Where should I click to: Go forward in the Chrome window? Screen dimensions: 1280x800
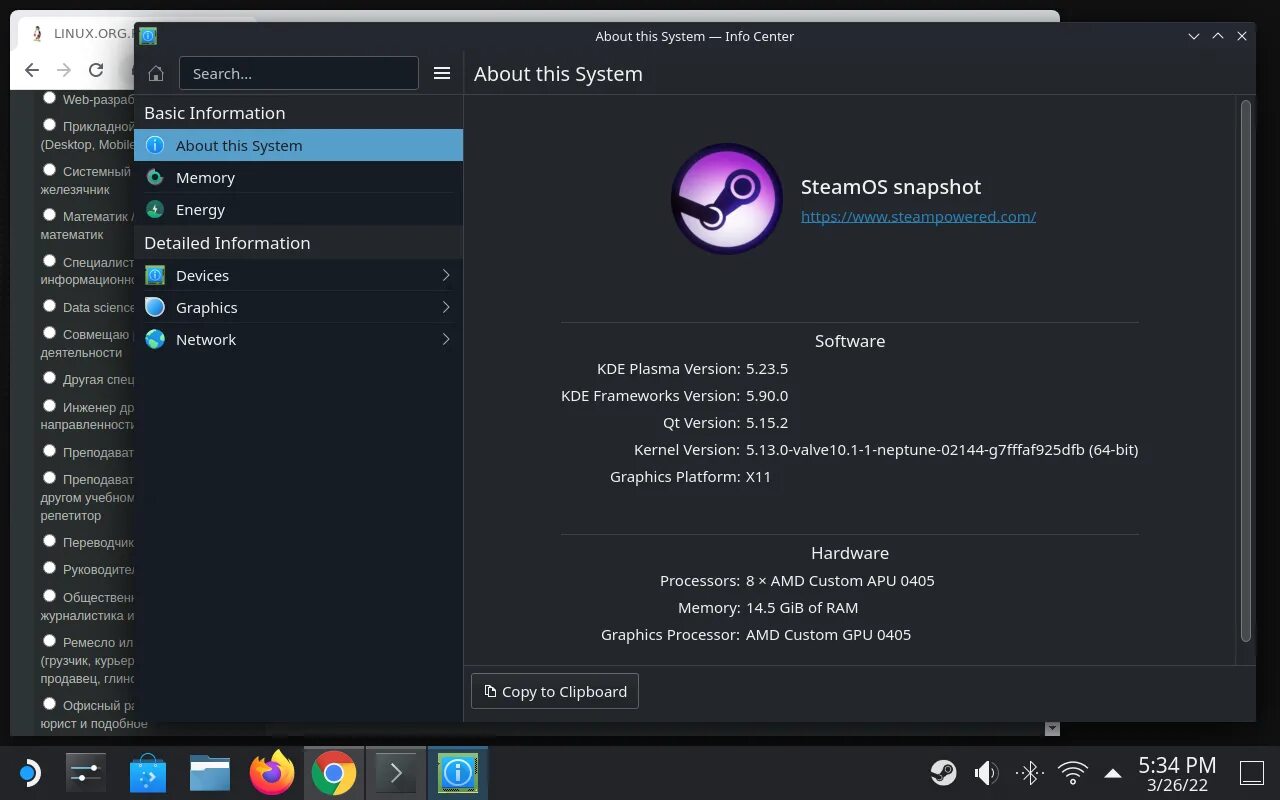(64, 70)
